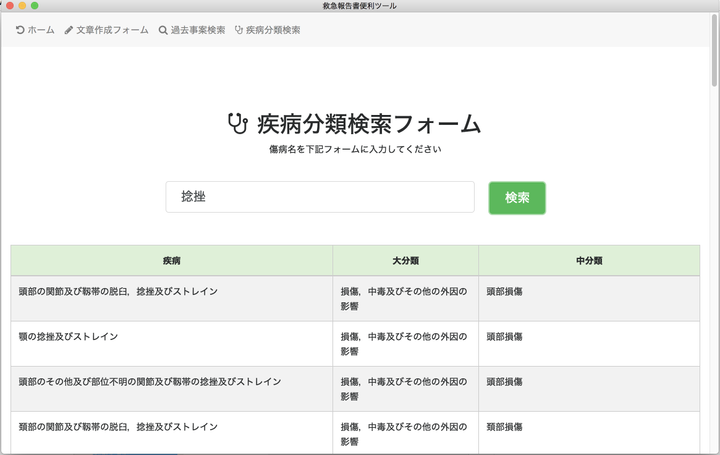Click the 大分類 column header
720x455 pixels.
405,260
